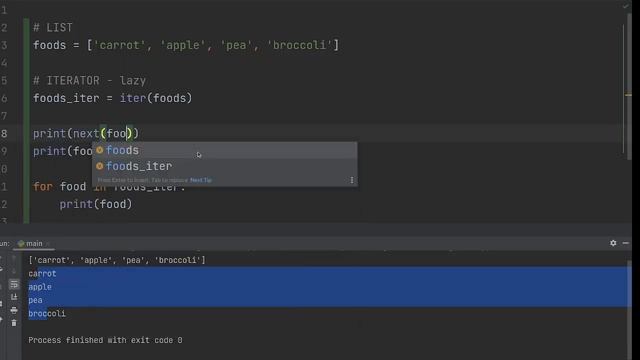
Task: Click 'carrot' string in foods list code
Action: coord(119,45)
